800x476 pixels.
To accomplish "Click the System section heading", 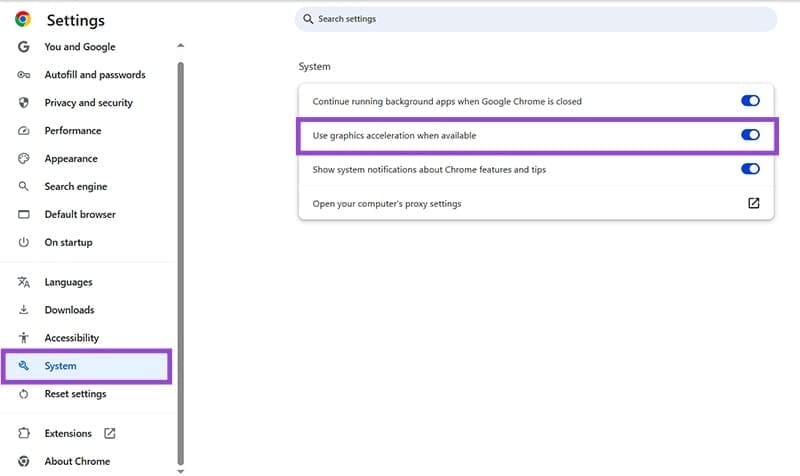I will pyautogui.click(x=314, y=66).
